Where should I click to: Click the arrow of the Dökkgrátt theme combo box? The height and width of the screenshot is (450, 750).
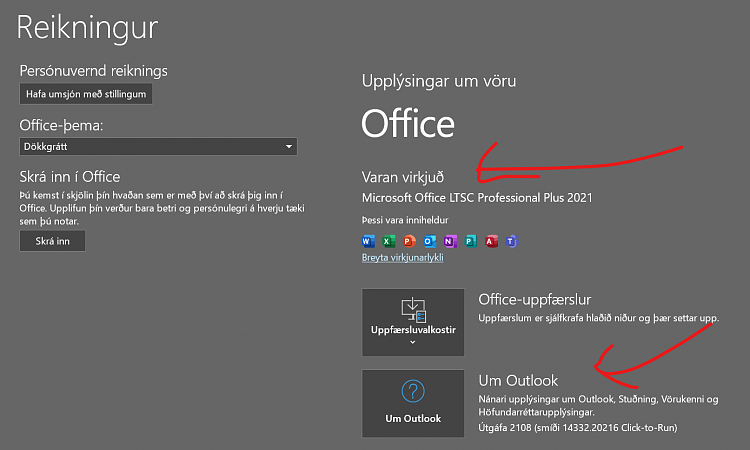289,146
